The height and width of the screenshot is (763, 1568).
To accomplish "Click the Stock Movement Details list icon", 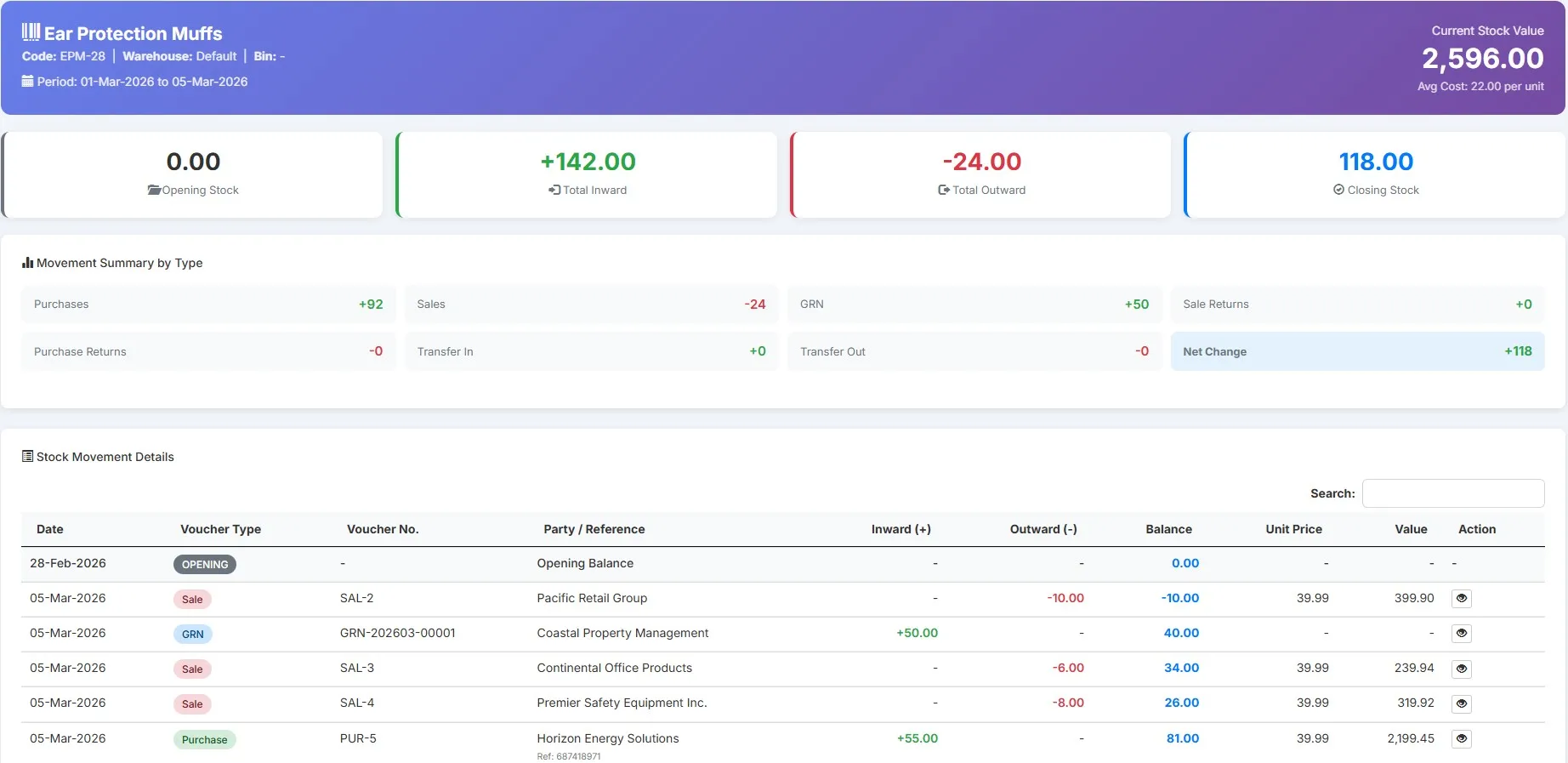I will click(27, 457).
